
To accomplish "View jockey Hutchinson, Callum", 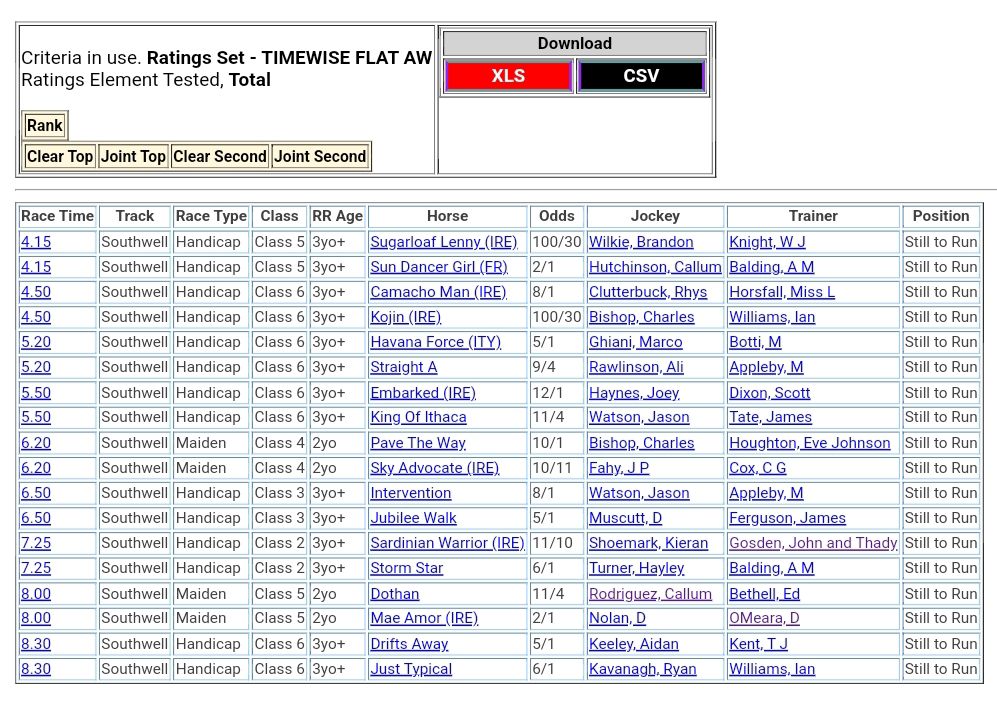I will point(654,267).
